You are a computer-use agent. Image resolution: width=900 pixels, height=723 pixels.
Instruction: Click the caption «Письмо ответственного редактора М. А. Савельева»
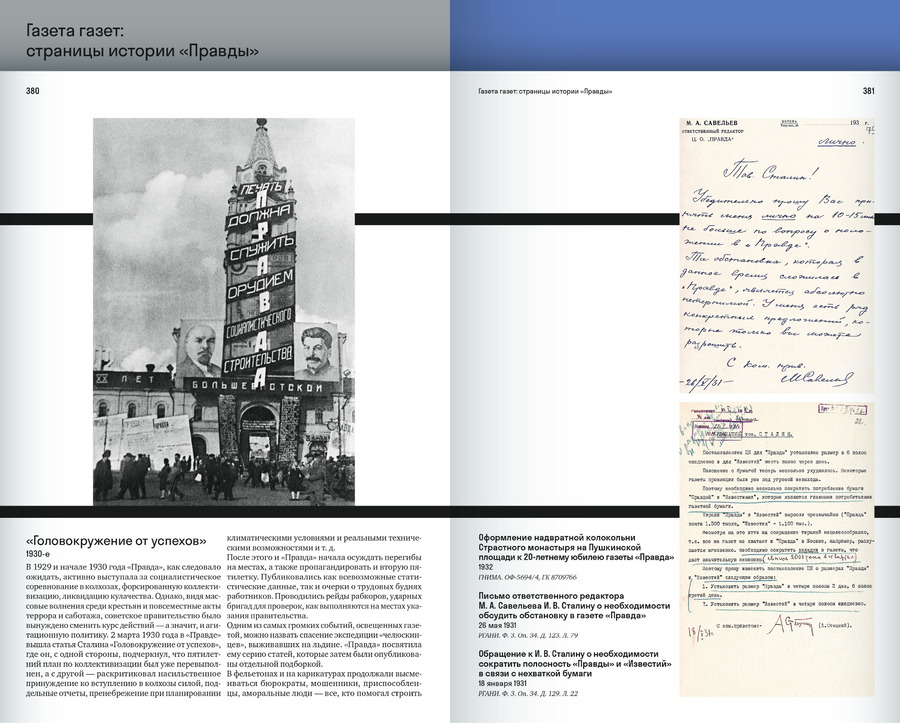(x=574, y=605)
